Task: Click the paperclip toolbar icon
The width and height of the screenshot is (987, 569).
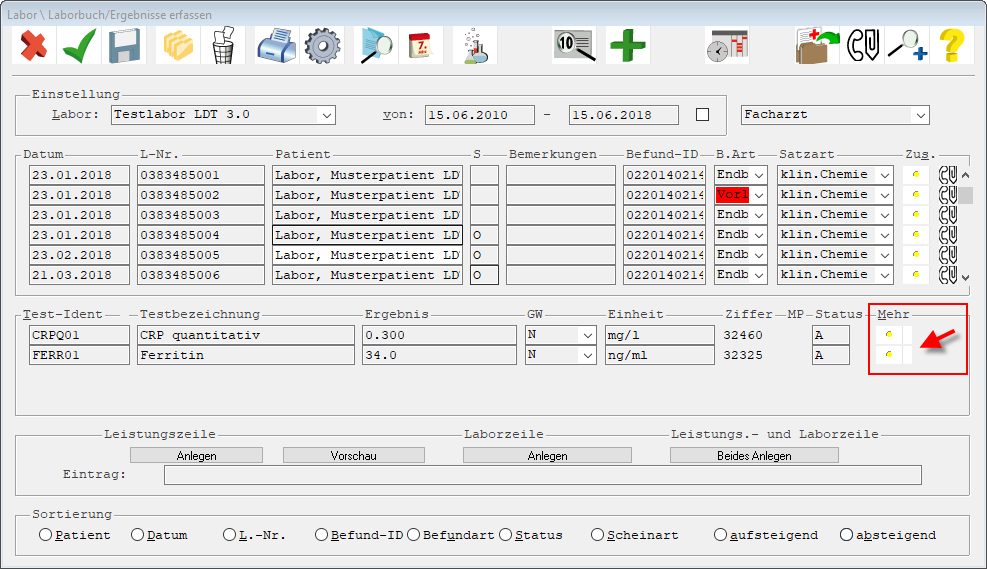Action: point(862,45)
